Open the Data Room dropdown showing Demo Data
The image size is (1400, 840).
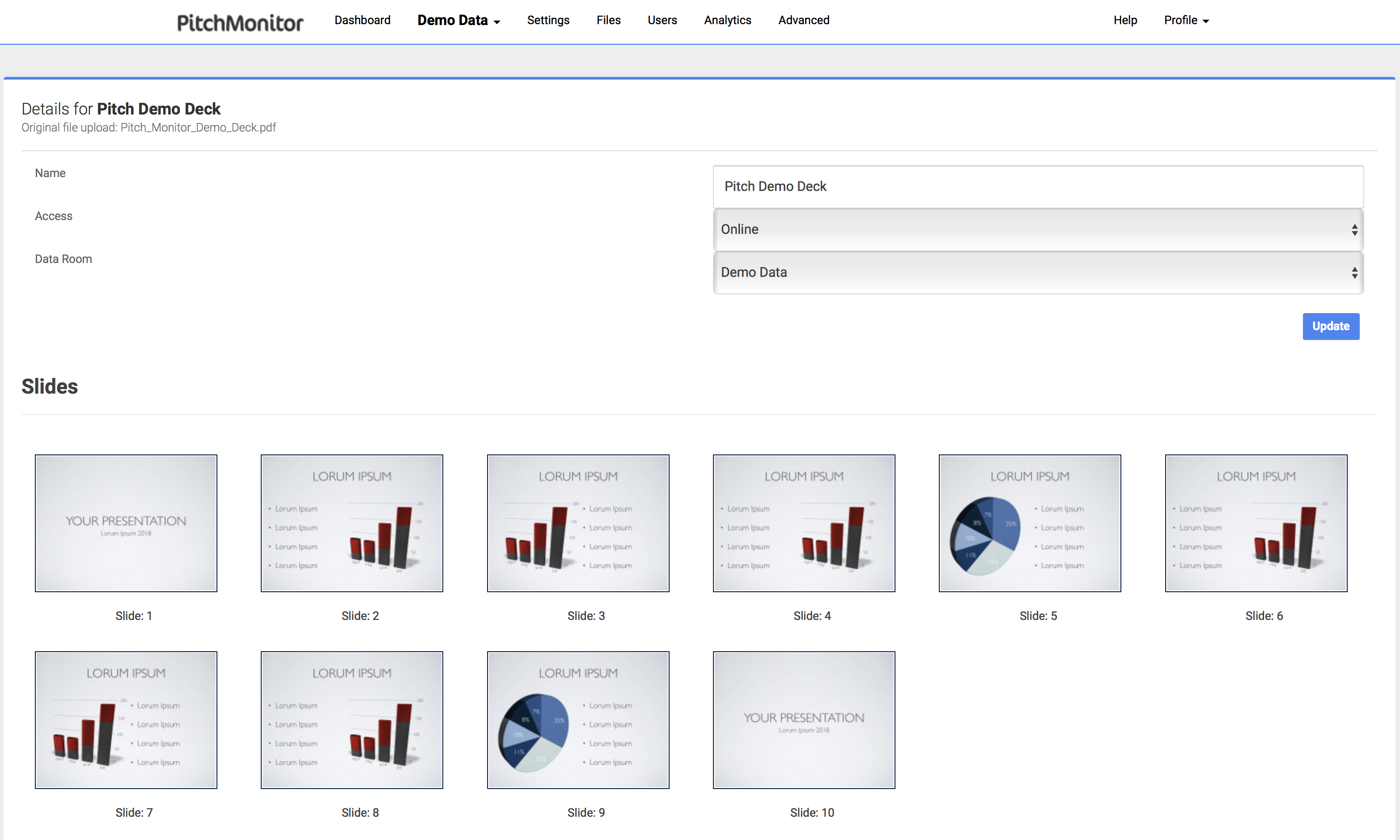click(1038, 272)
